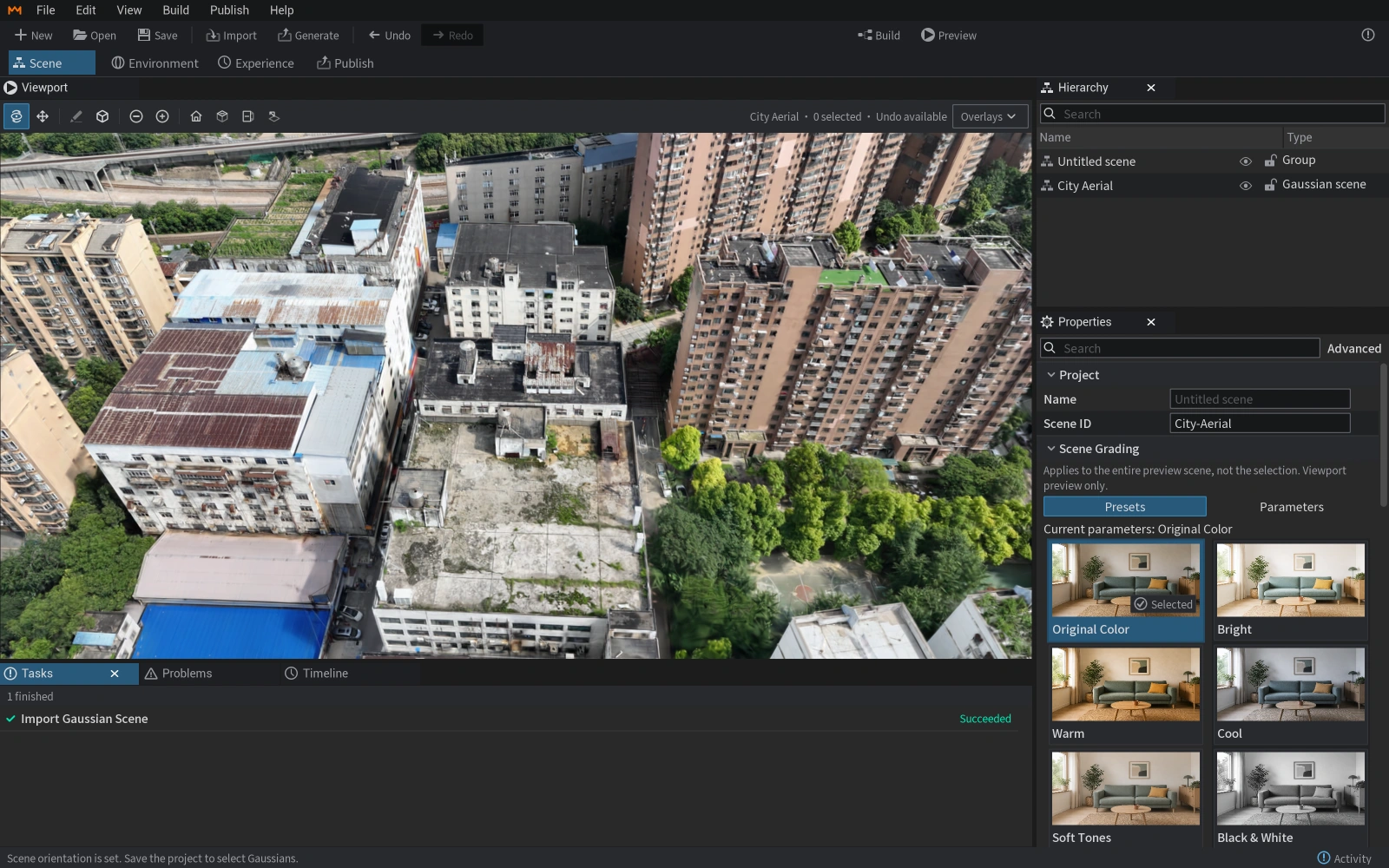This screenshot has height=868, width=1389.
Task: Undo the last action
Action: 389,36
